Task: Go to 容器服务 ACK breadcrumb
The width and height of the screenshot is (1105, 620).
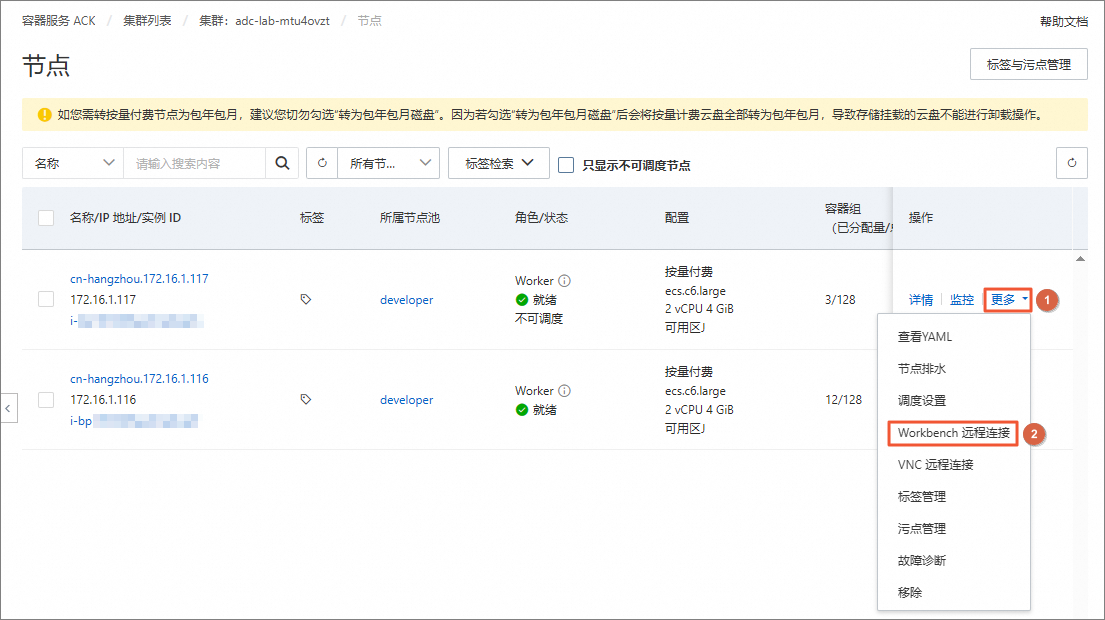Action: point(58,20)
